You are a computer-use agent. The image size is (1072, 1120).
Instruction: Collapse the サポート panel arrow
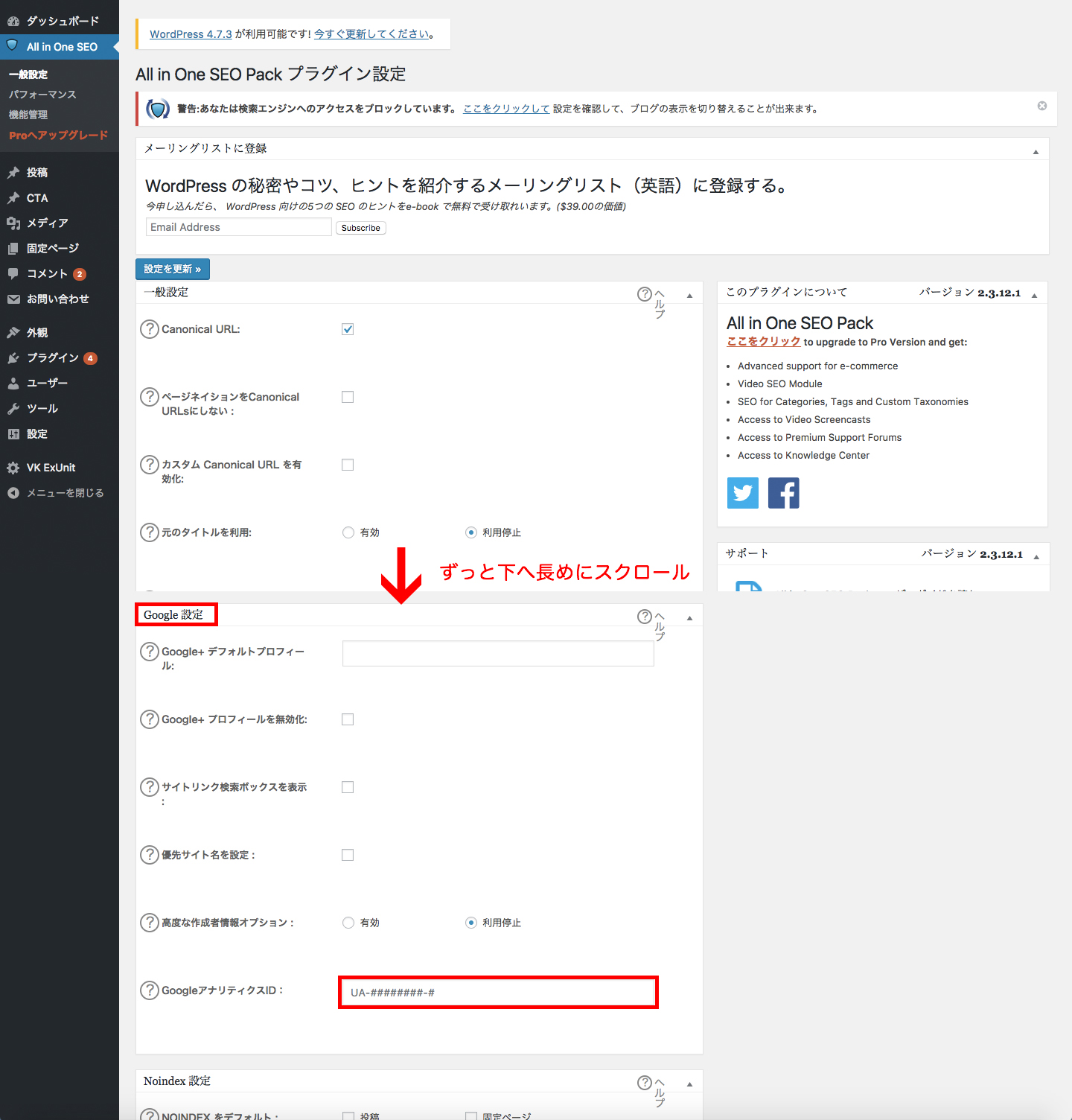pyautogui.click(x=1036, y=557)
